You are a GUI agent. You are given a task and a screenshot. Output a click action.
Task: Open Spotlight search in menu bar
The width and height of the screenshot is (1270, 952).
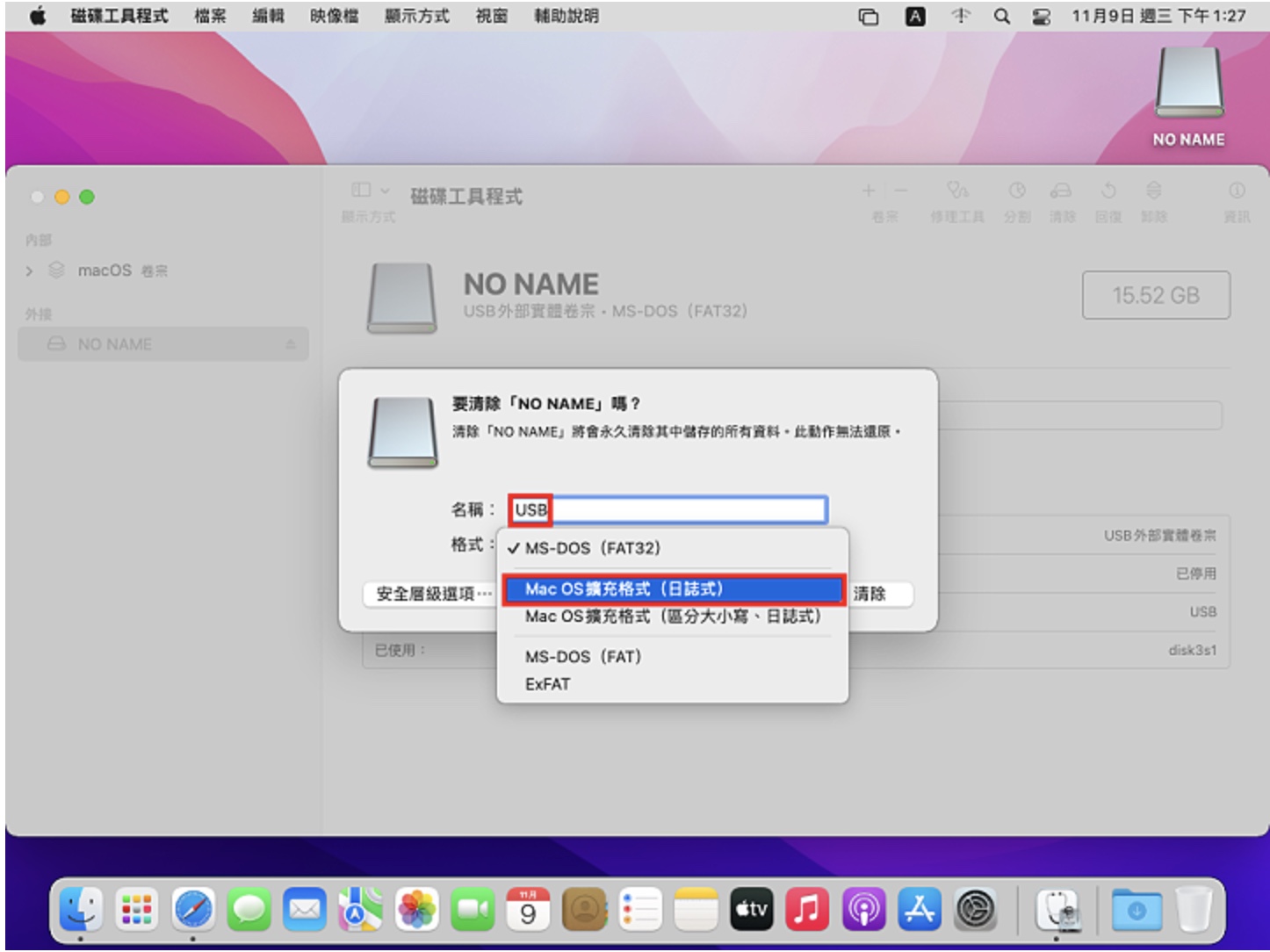pyautogui.click(x=1001, y=16)
